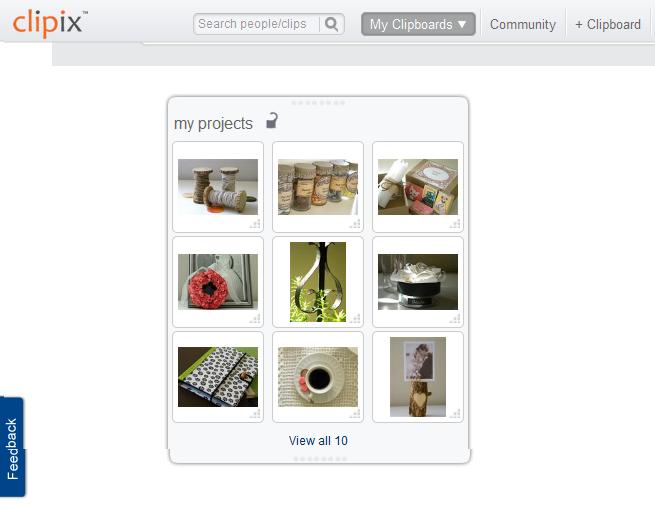
Task: Open the gift box clip thumbnail
Action: click(x=418, y=187)
